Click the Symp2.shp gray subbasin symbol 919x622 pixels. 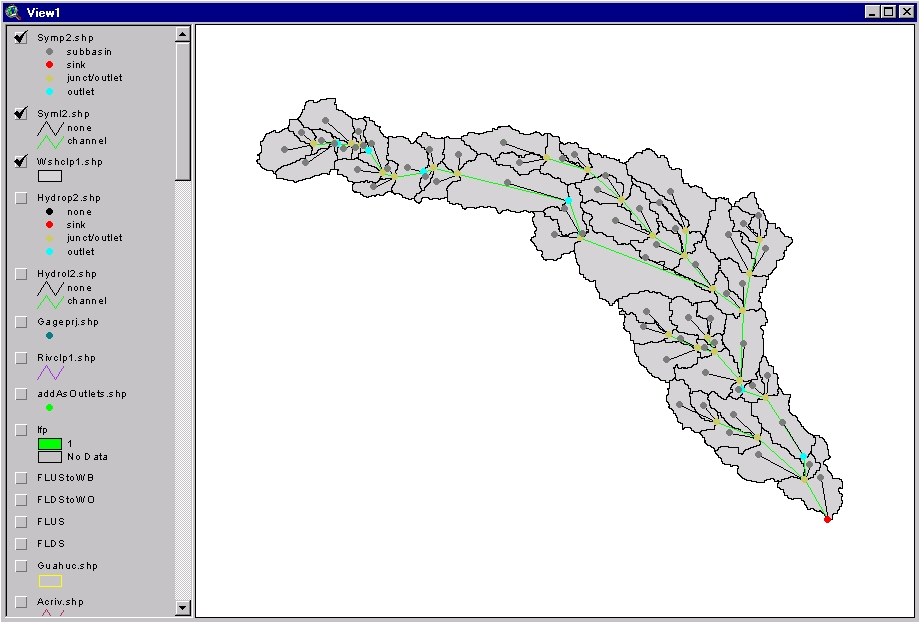click(49, 52)
